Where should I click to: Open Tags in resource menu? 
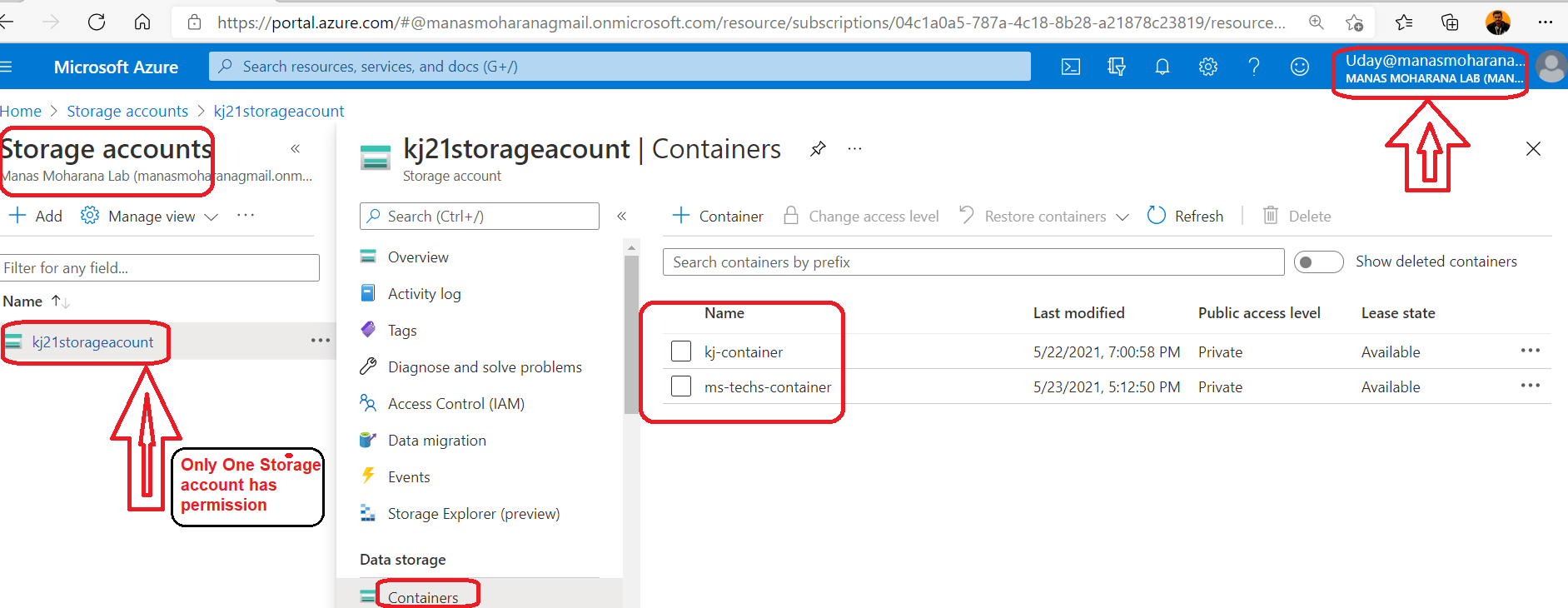(x=402, y=331)
